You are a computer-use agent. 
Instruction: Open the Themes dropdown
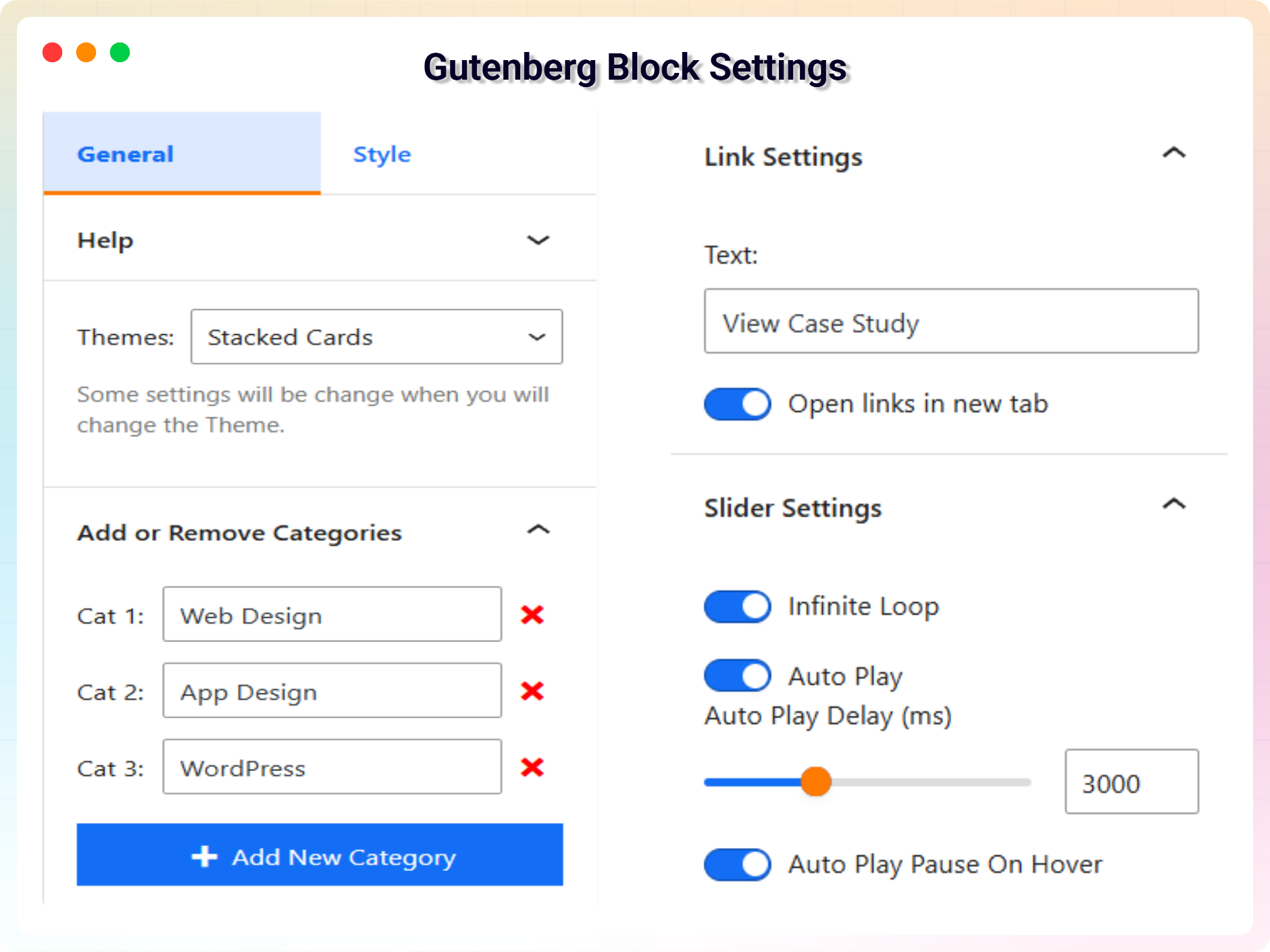pyautogui.click(x=376, y=337)
